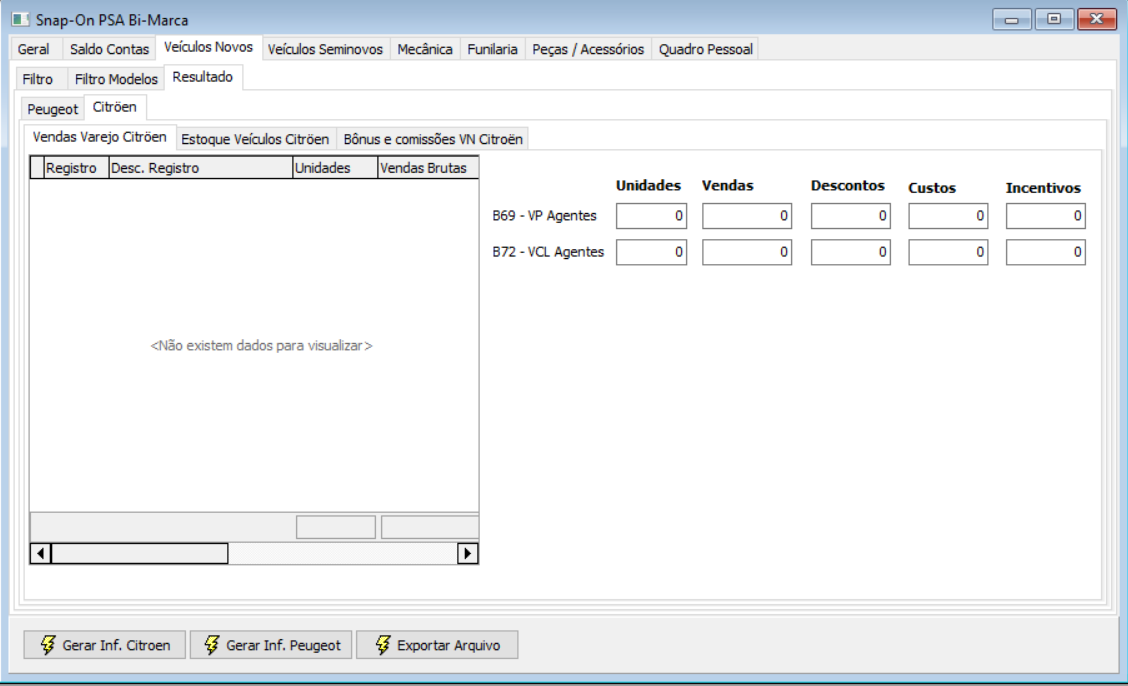The image size is (1128, 686).
Task: Select the Veículos Novos tab
Action: pyautogui.click(x=209, y=47)
